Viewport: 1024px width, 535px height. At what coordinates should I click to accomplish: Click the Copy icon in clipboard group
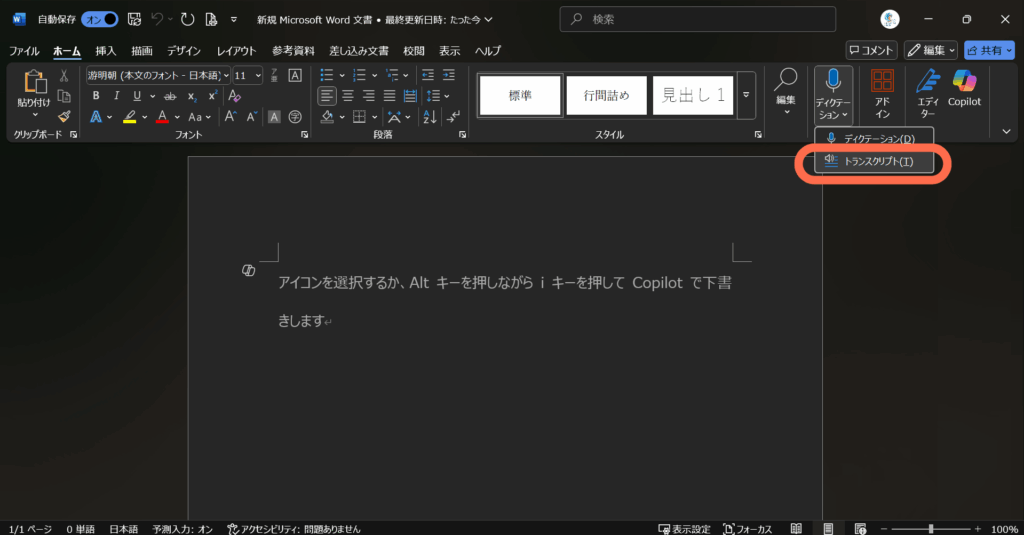64,96
